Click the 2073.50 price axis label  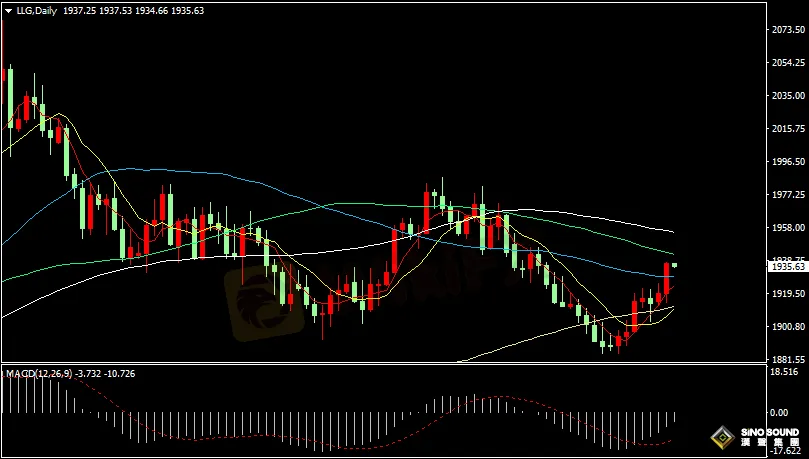coord(787,30)
